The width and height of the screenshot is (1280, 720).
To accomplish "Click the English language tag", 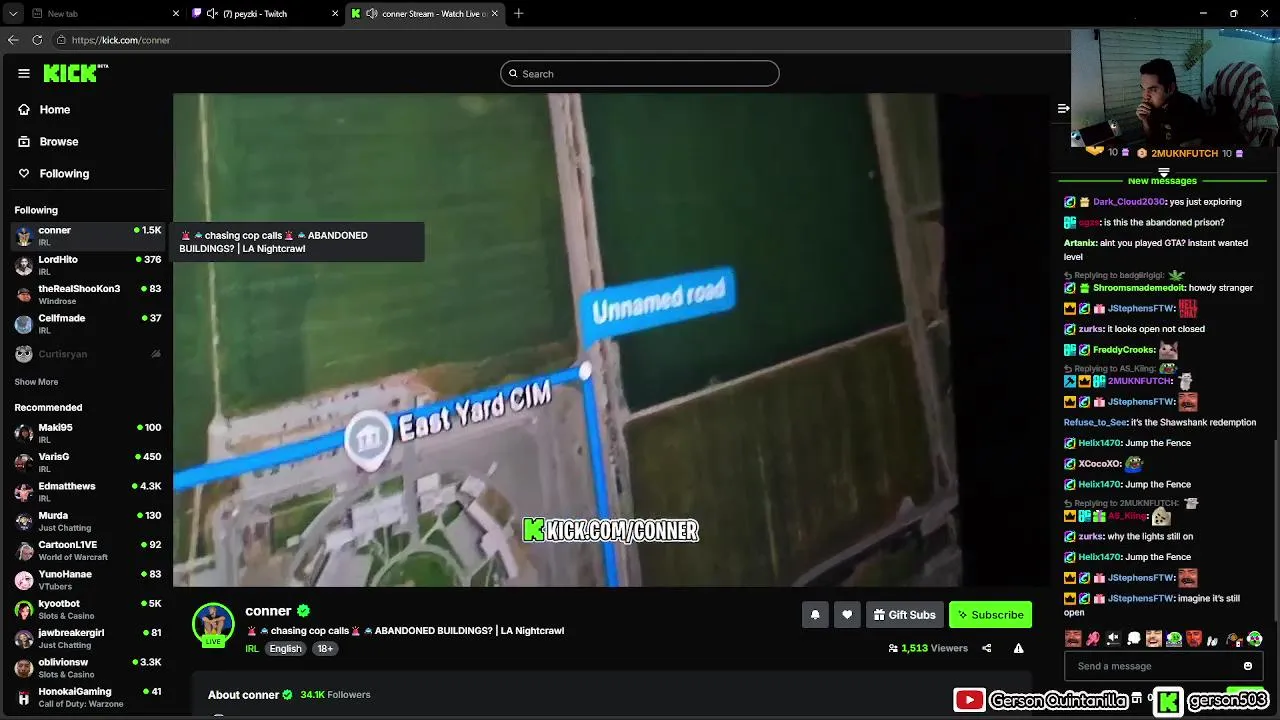I will point(285,648).
